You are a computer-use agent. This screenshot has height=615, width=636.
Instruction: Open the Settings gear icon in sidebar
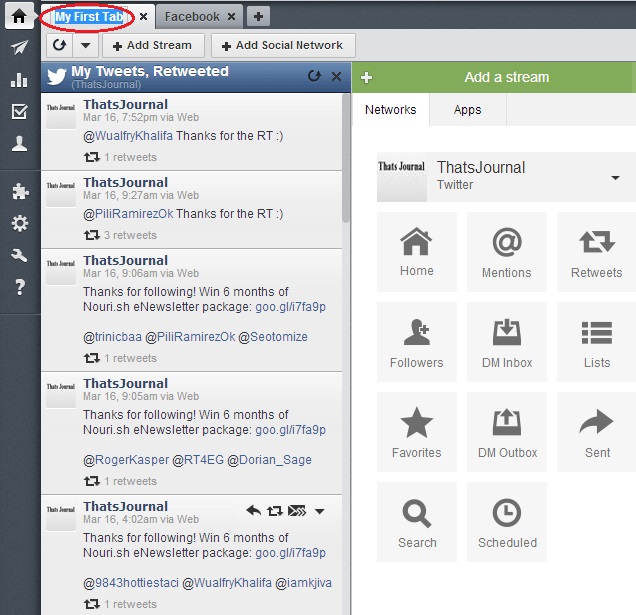(x=19, y=223)
